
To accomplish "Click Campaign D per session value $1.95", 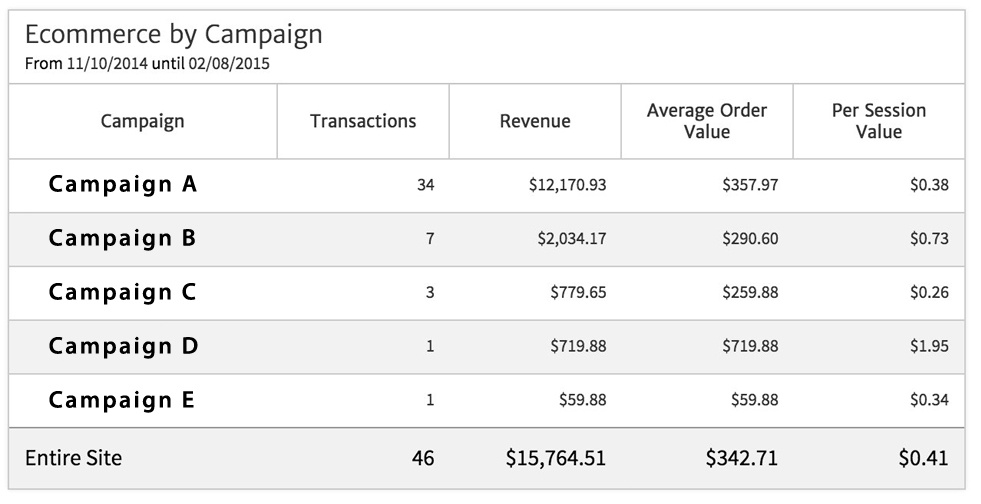I will coord(929,347).
